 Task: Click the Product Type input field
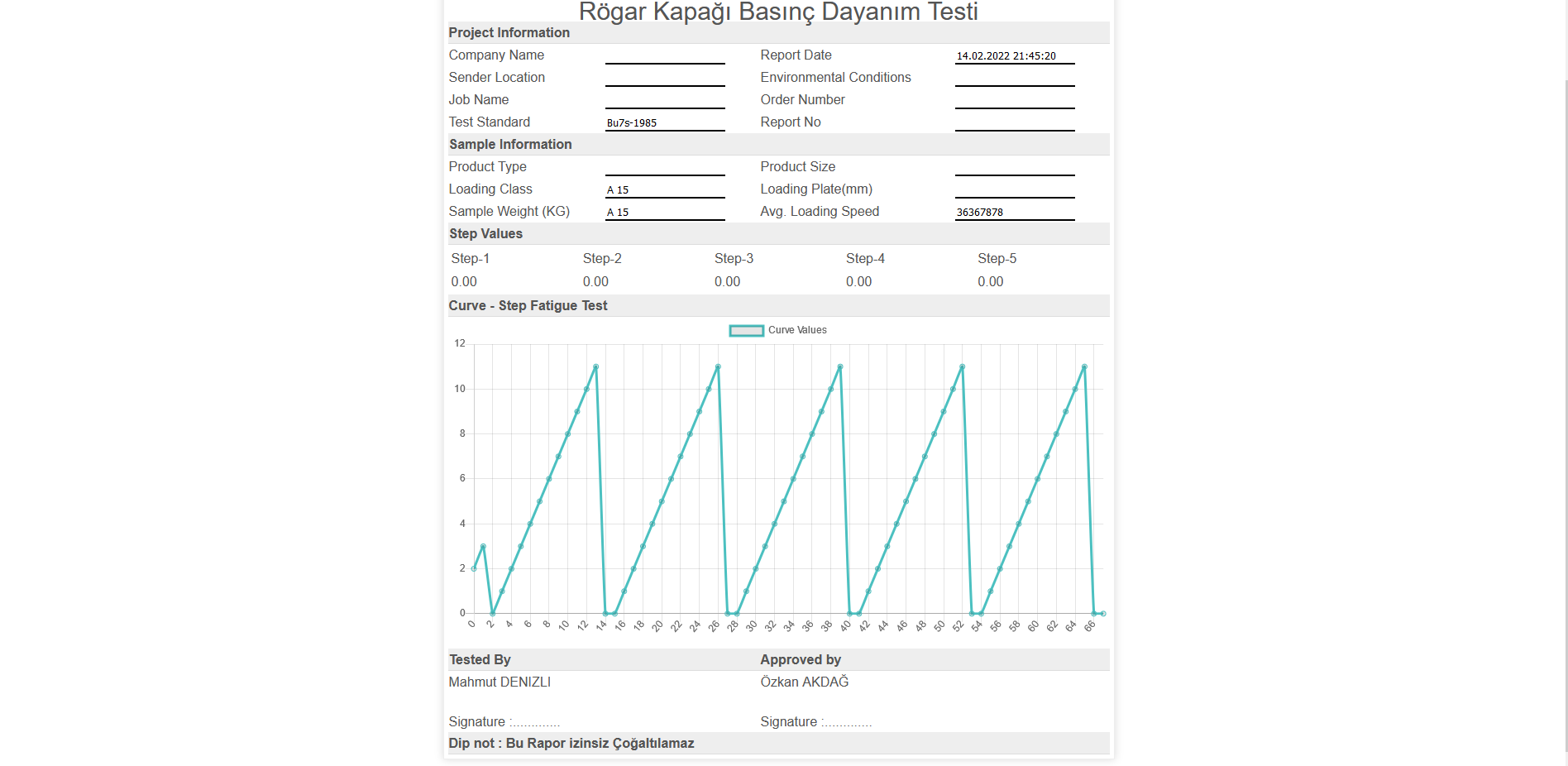664,167
